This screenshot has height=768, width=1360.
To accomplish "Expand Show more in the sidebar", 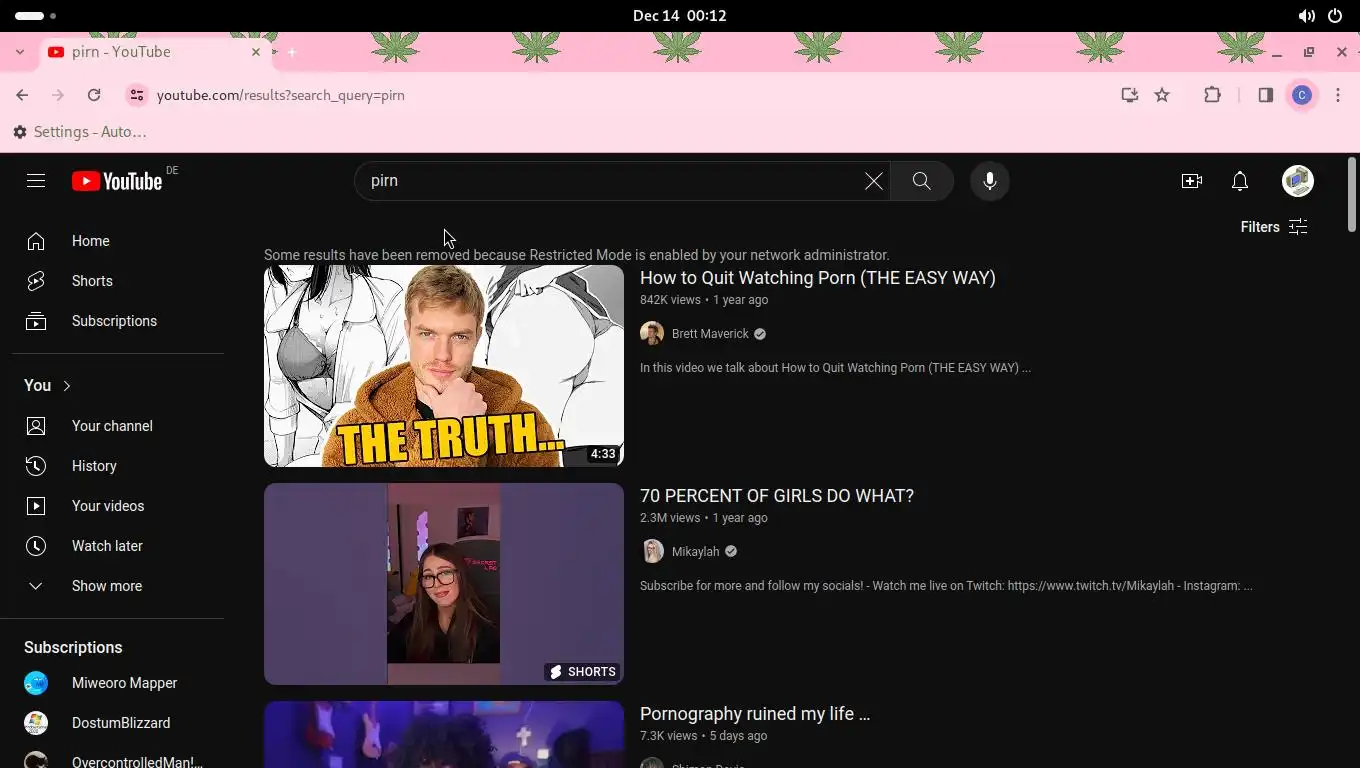I will point(118,586).
